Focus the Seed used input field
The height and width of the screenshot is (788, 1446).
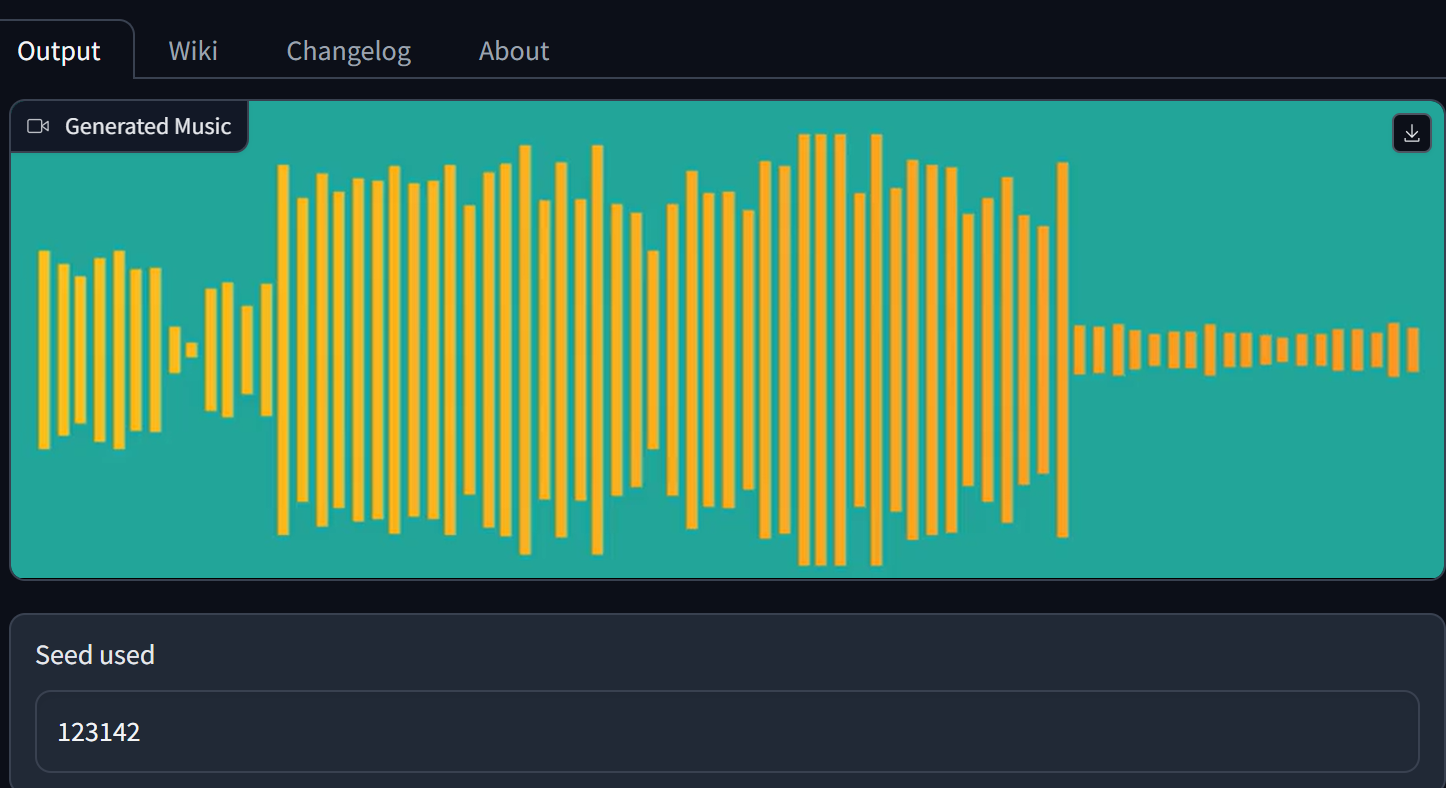coord(727,731)
